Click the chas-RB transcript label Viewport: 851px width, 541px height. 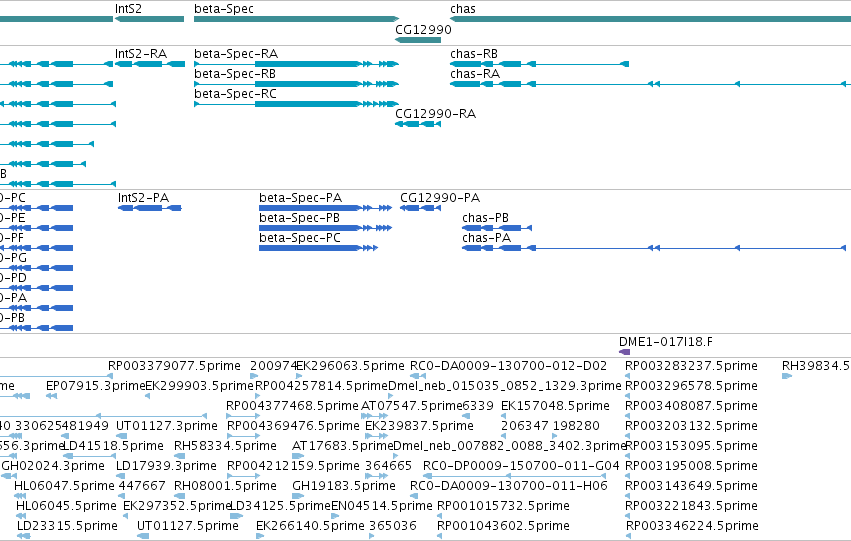click(x=474, y=54)
